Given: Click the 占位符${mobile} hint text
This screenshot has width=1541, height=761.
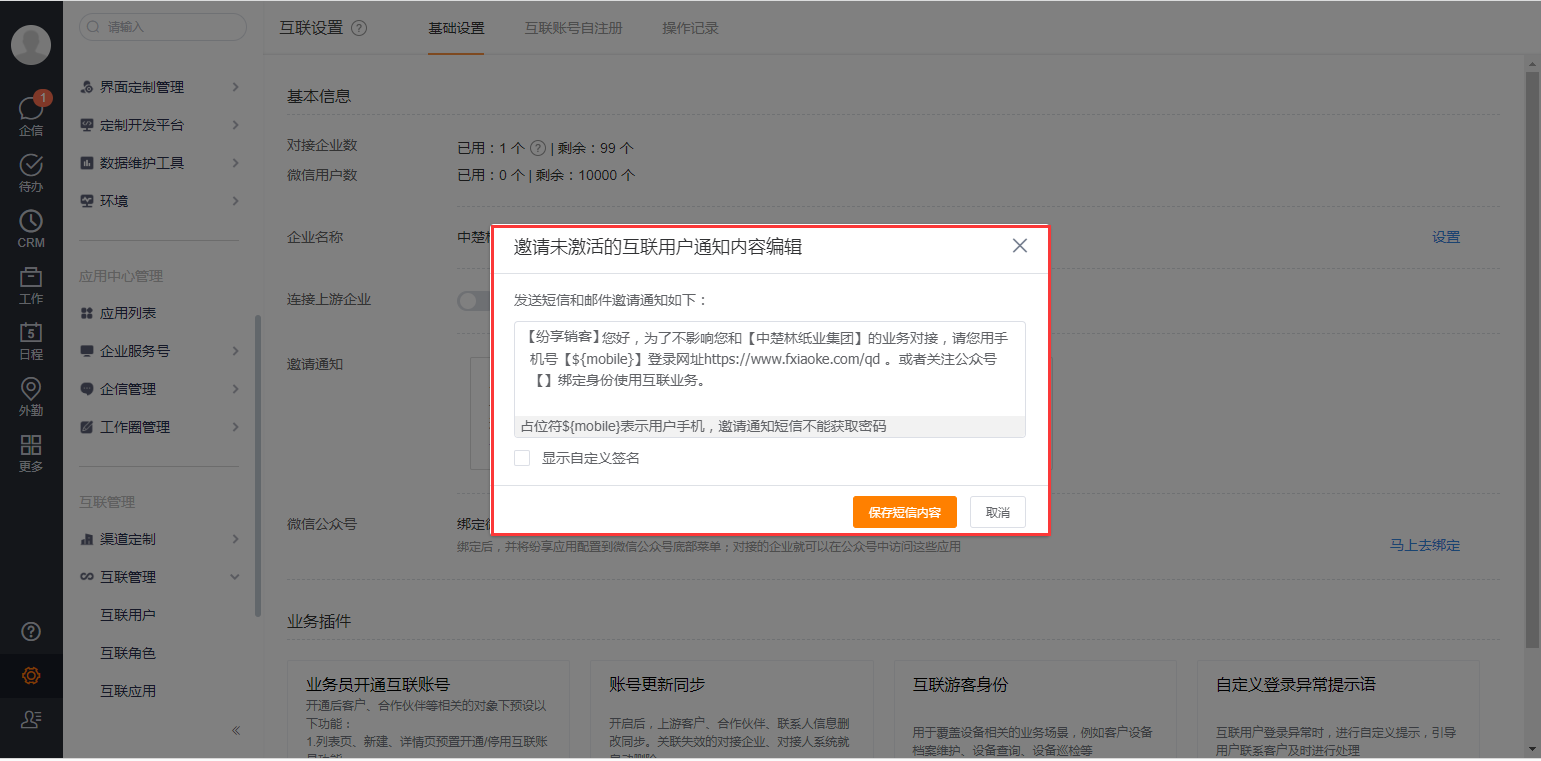Looking at the screenshot, I should pos(704,426).
